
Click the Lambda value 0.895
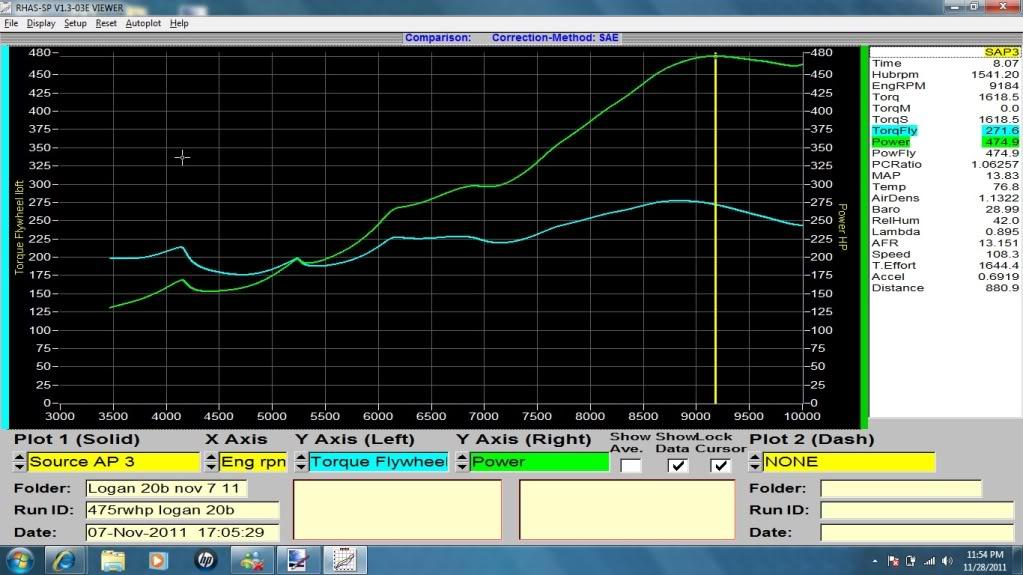1003,232
